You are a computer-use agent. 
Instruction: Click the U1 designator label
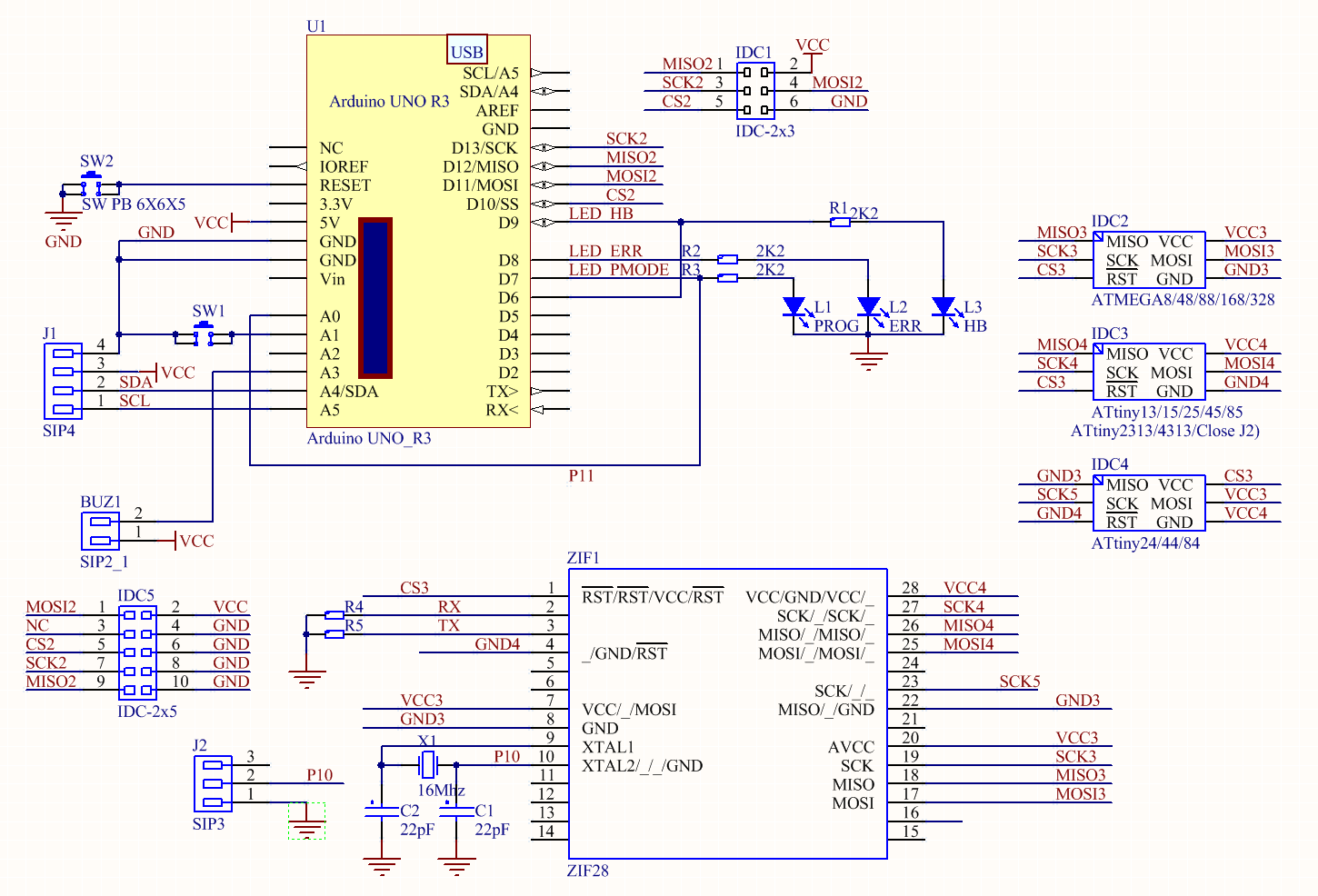(x=316, y=26)
